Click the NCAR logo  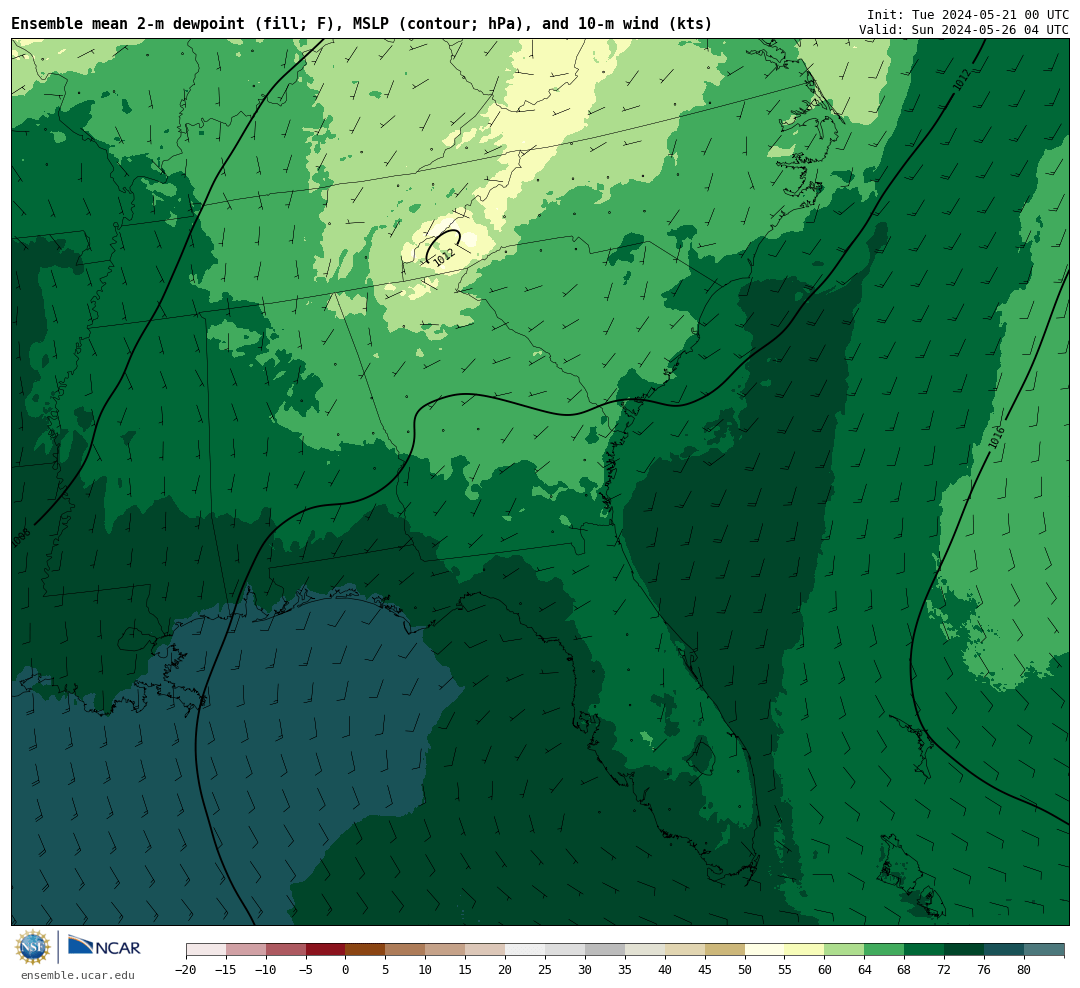[x=104, y=947]
